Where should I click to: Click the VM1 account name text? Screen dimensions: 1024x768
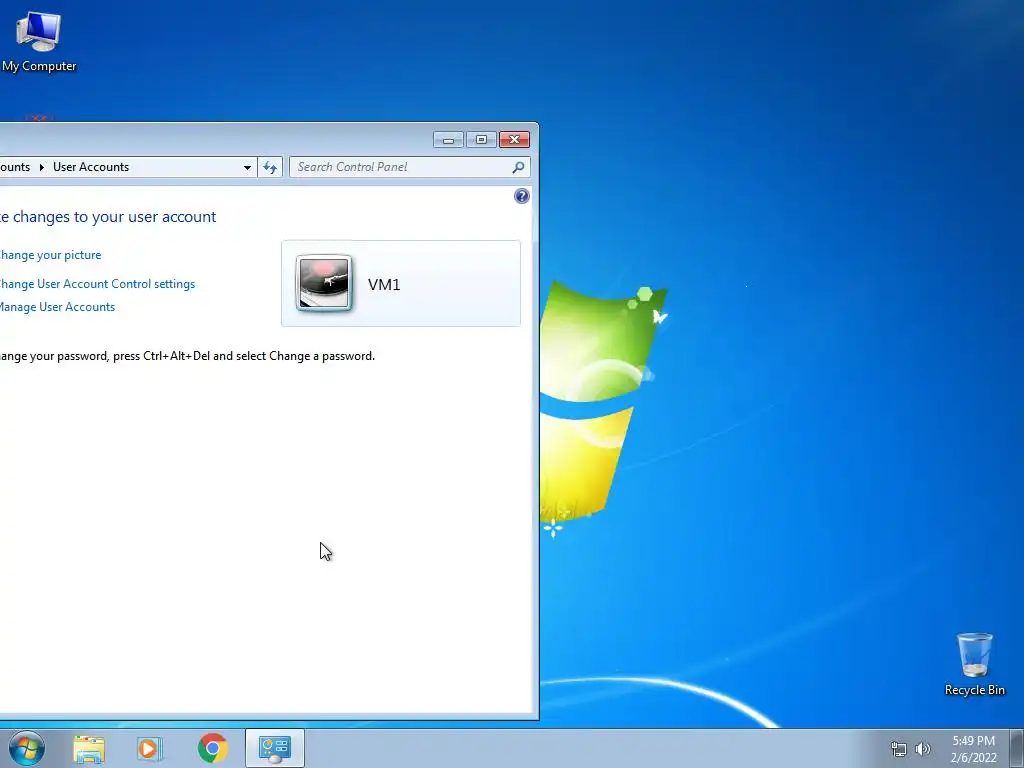pyautogui.click(x=384, y=284)
